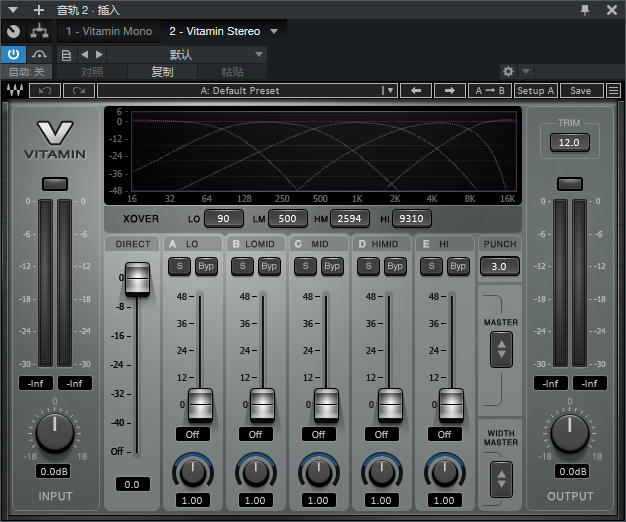Screen dimensions: 626x522
Task: Click the A LO width knob
Action: pos(193,473)
